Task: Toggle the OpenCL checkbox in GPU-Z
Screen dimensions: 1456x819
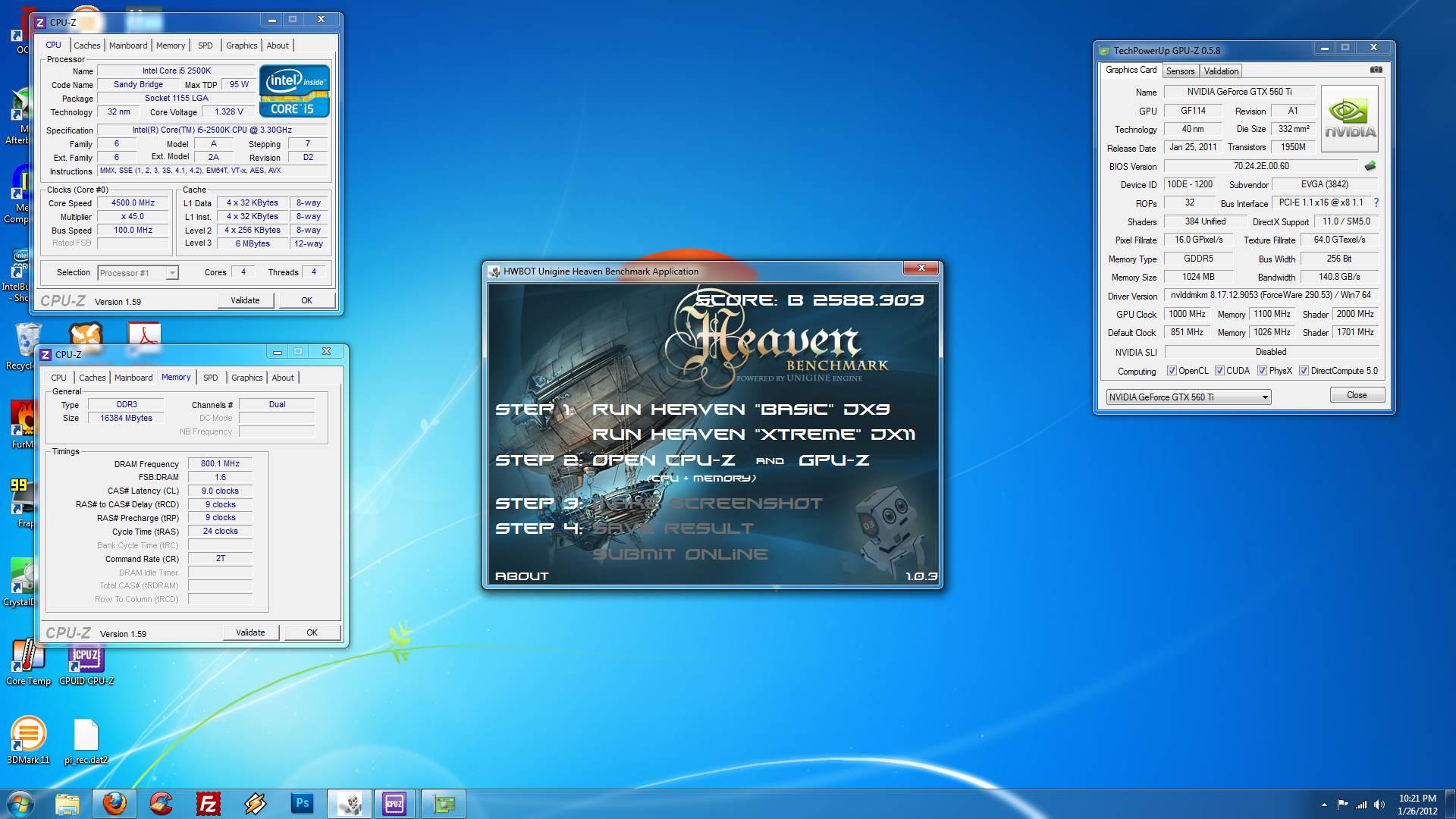Action: coord(1172,371)
